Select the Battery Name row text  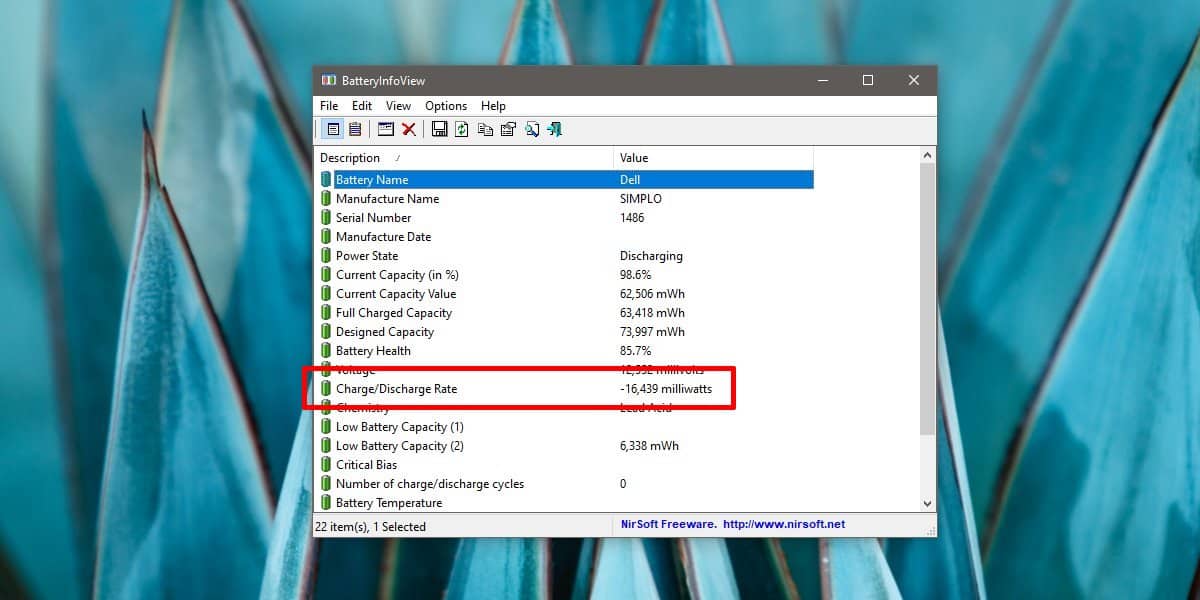point(372,180)
